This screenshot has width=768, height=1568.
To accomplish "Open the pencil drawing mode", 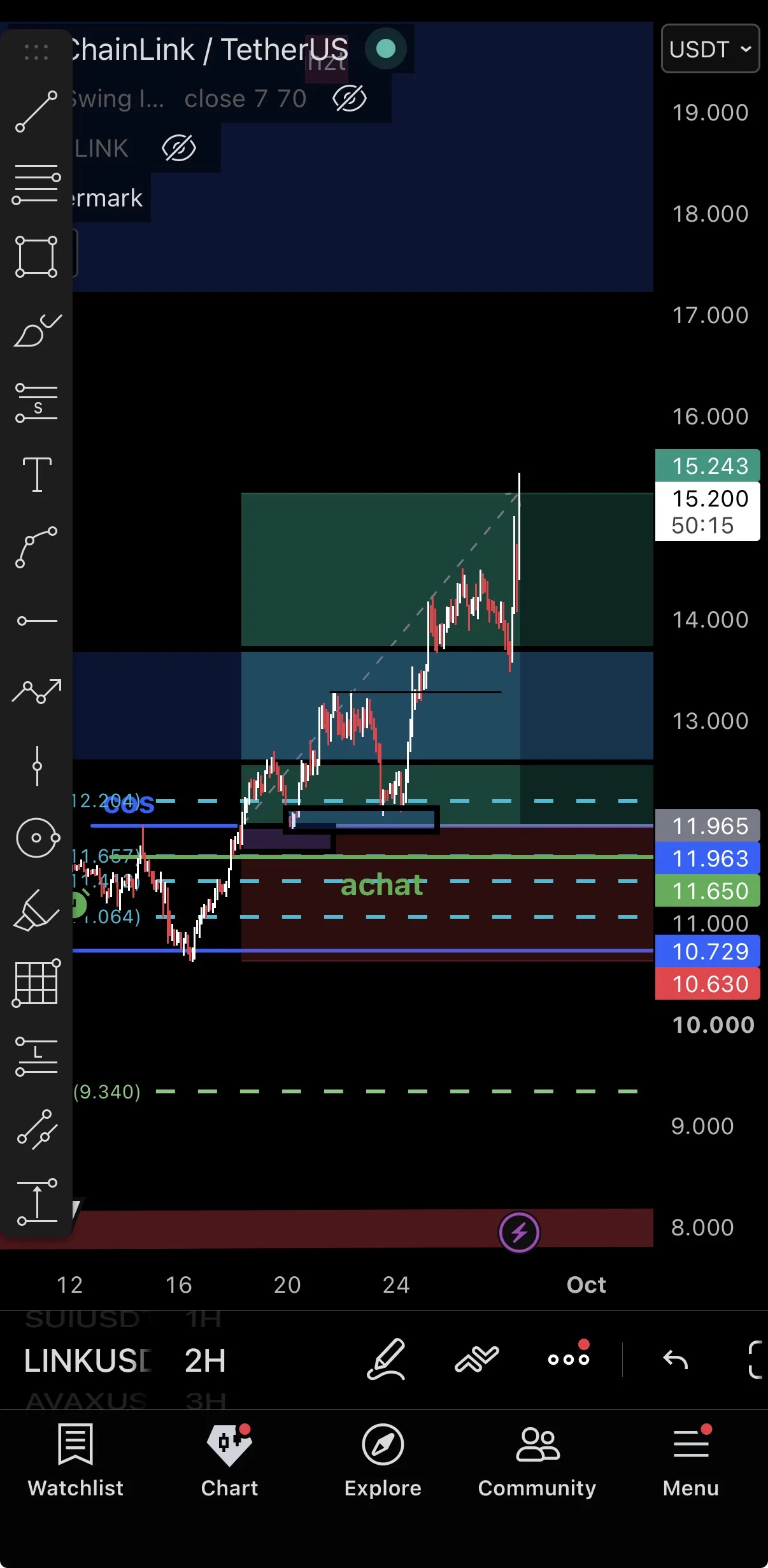I will (387, 1359).
